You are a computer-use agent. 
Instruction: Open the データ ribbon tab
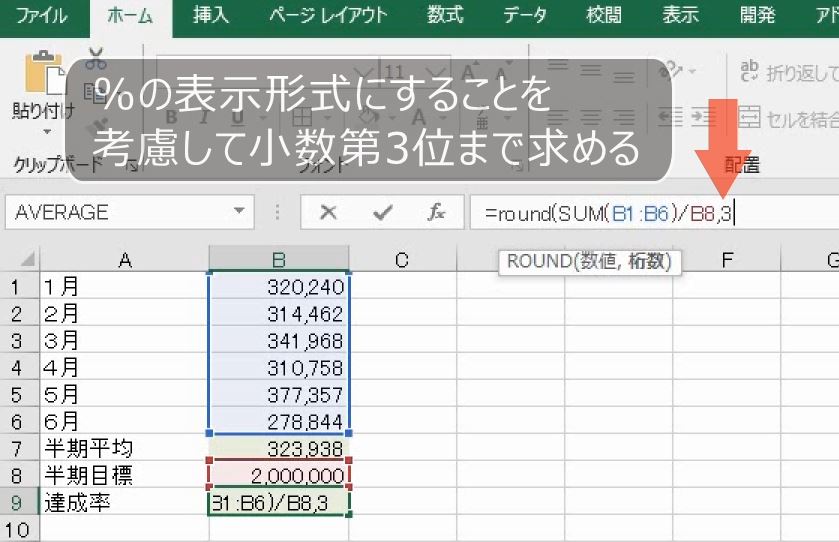[525, 16]
